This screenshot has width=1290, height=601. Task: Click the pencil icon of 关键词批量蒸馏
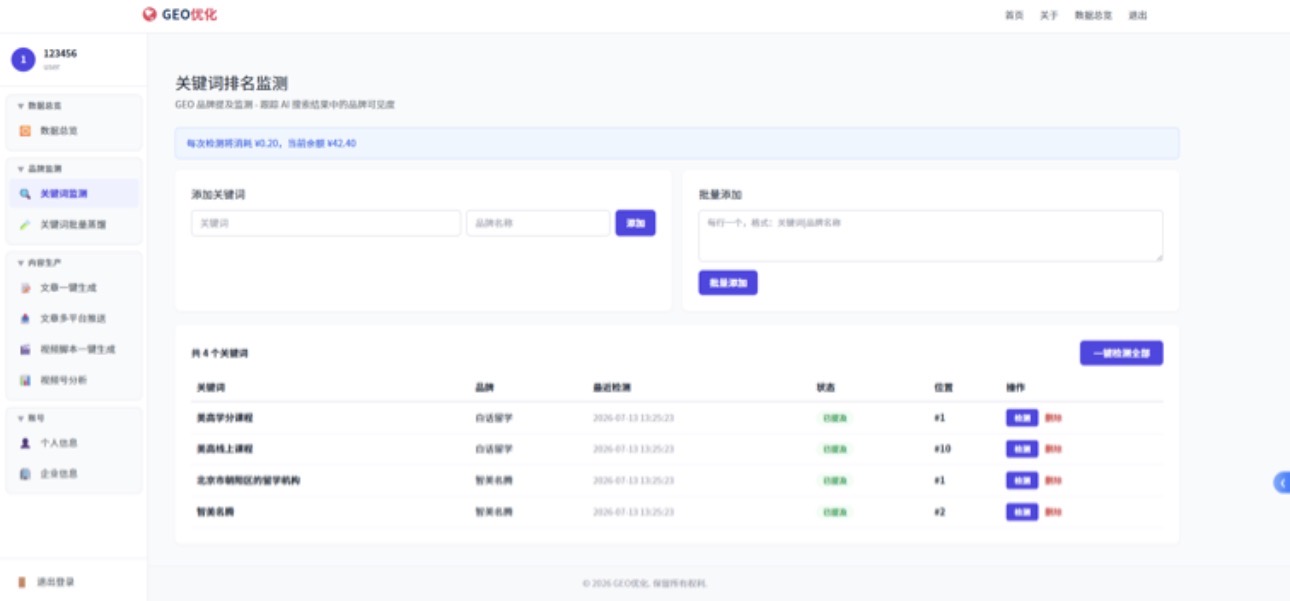click(26, 225)
